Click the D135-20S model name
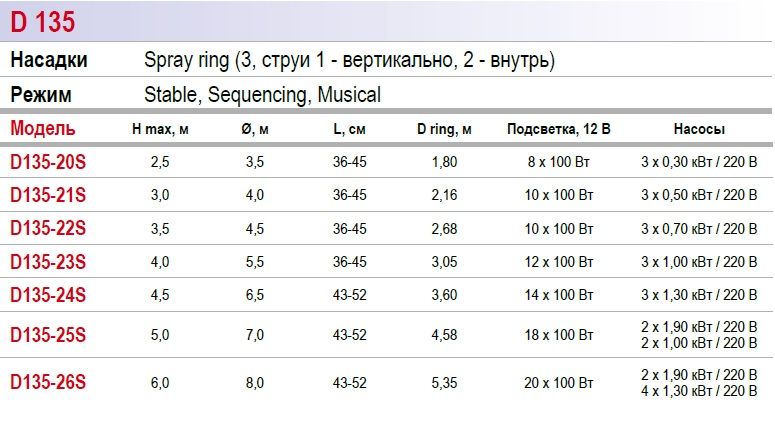 48,160
